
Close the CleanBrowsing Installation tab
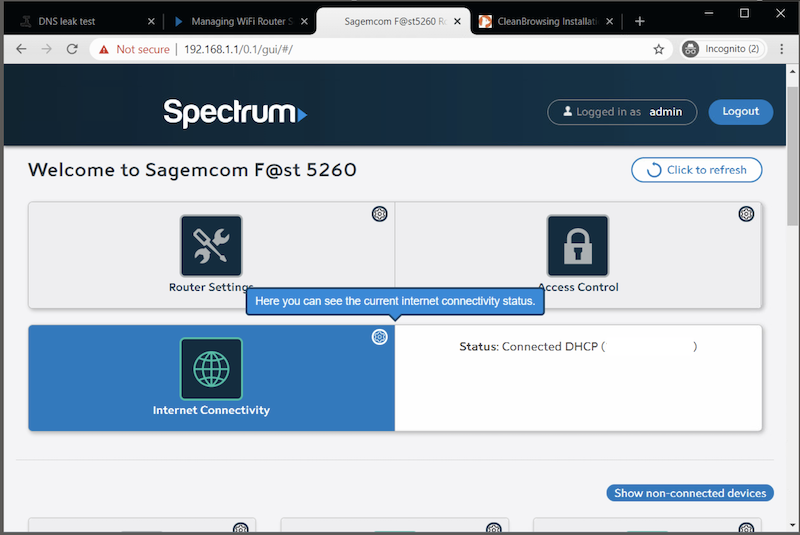point(610,21)
